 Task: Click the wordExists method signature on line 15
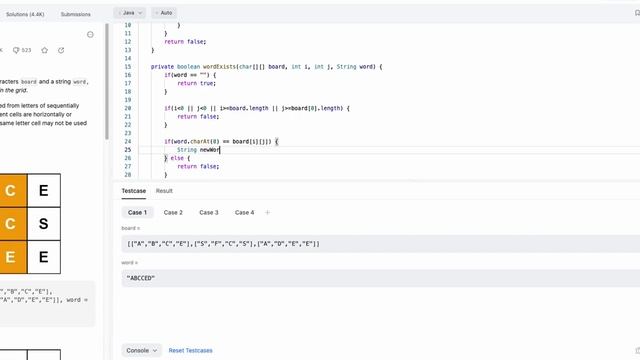point(267,67)
